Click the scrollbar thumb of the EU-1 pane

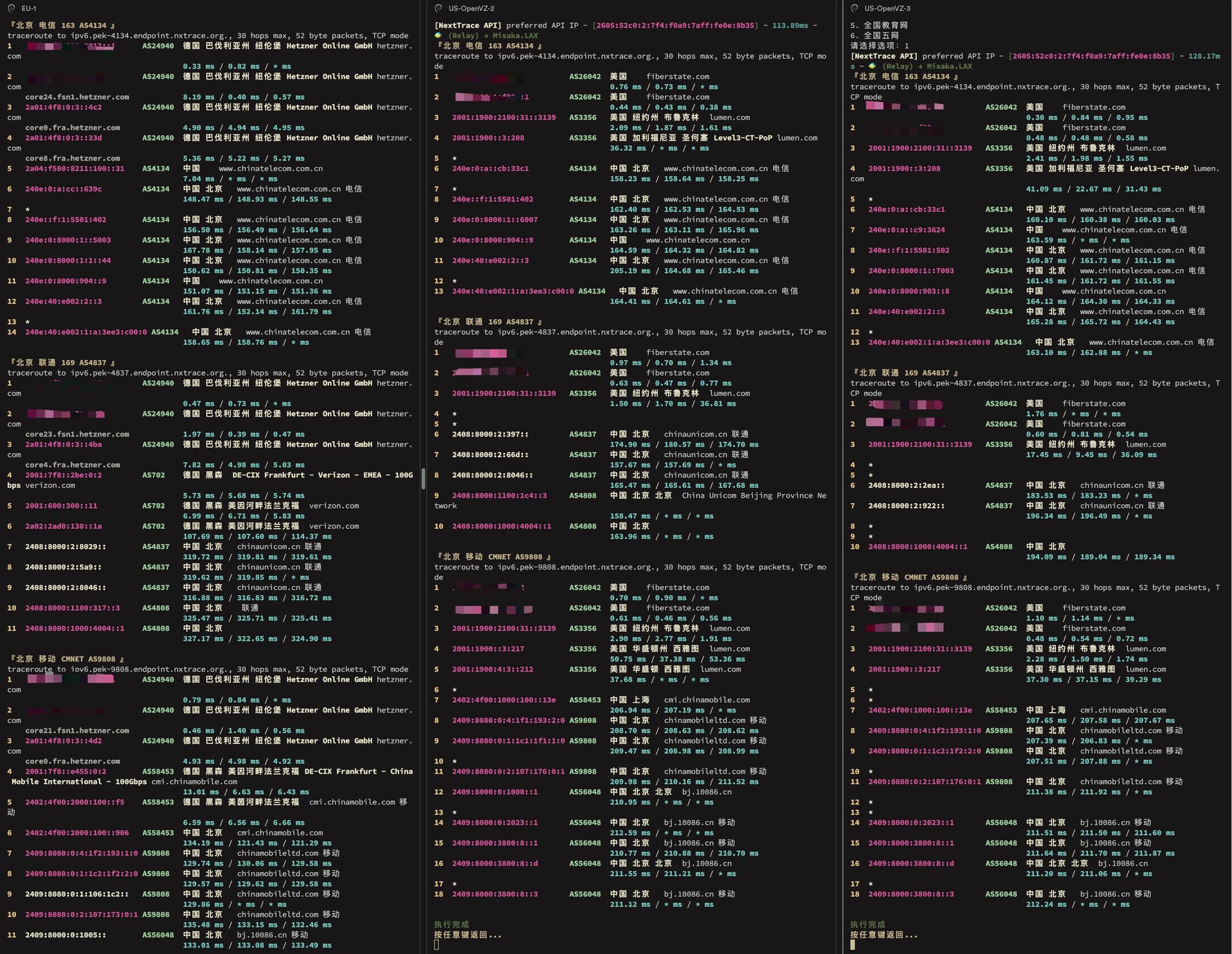pyautogui.click(x=424, y=479)
